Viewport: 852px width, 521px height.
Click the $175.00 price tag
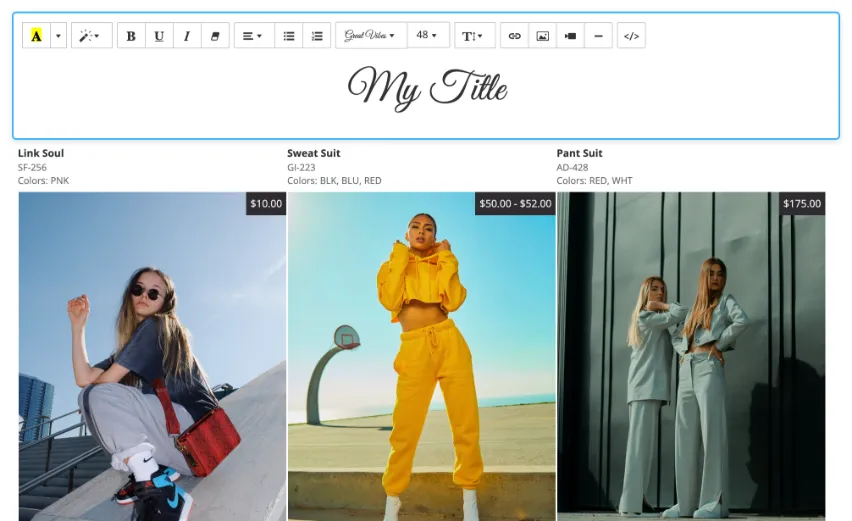[x=802, y=204]
